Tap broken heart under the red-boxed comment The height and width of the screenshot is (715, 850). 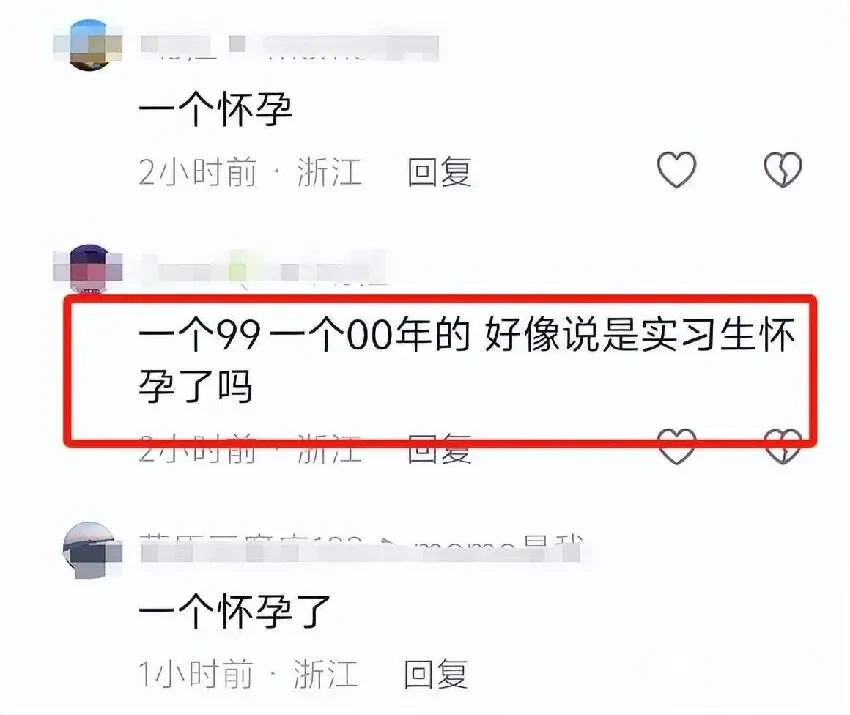[x=783, y=447]
